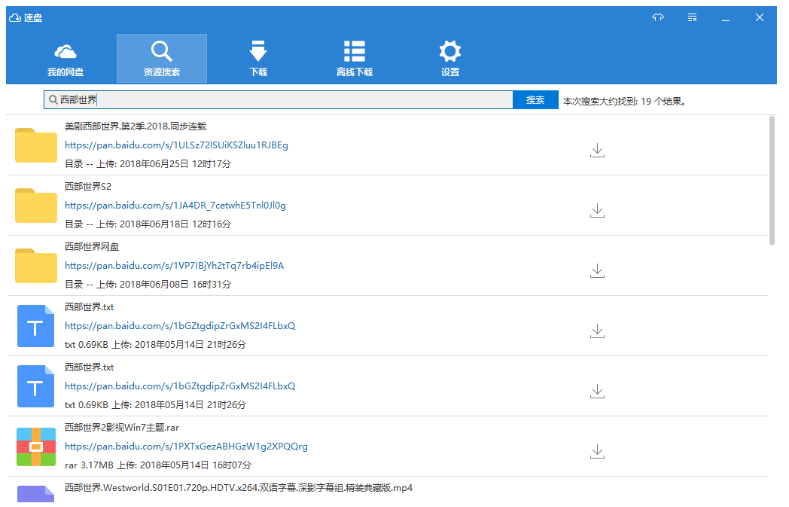Image resolution: width=789 pixels, height=507 pixels.
Task: Click the 搜索 search button
Action: [x=535, y=100]
